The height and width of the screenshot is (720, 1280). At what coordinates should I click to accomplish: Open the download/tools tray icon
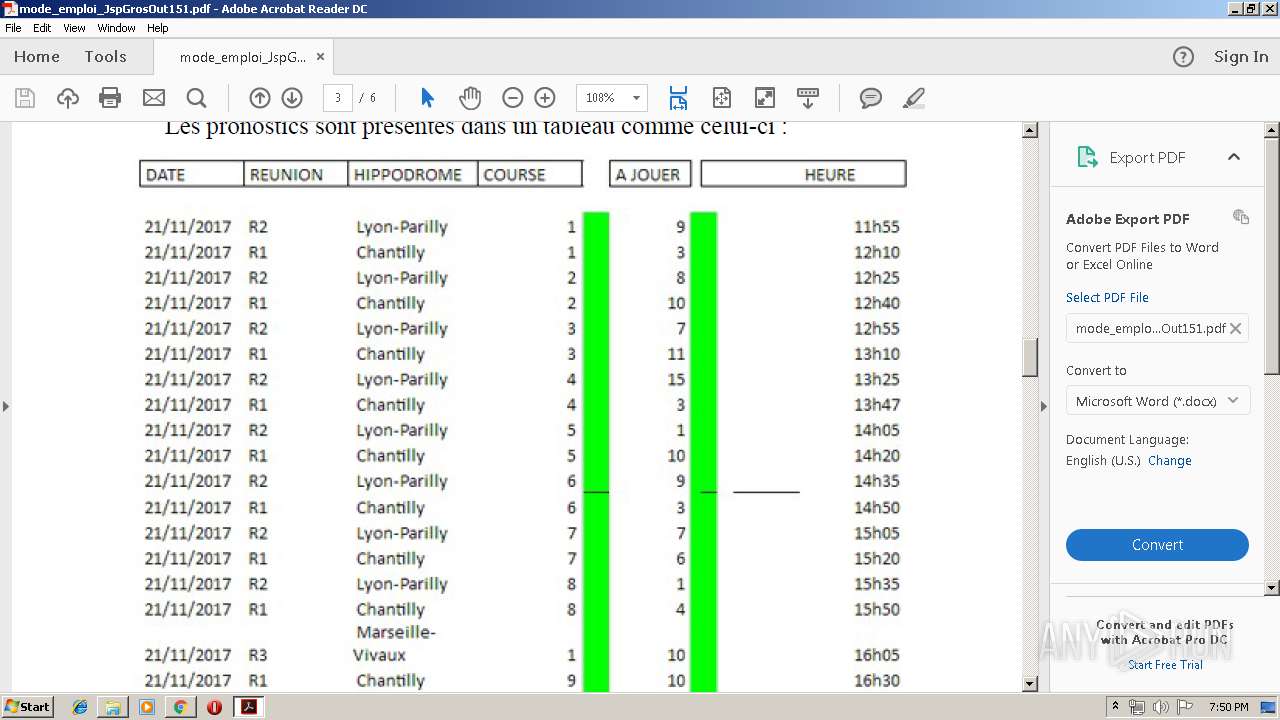pyautogui.click(x=808, y=98)
